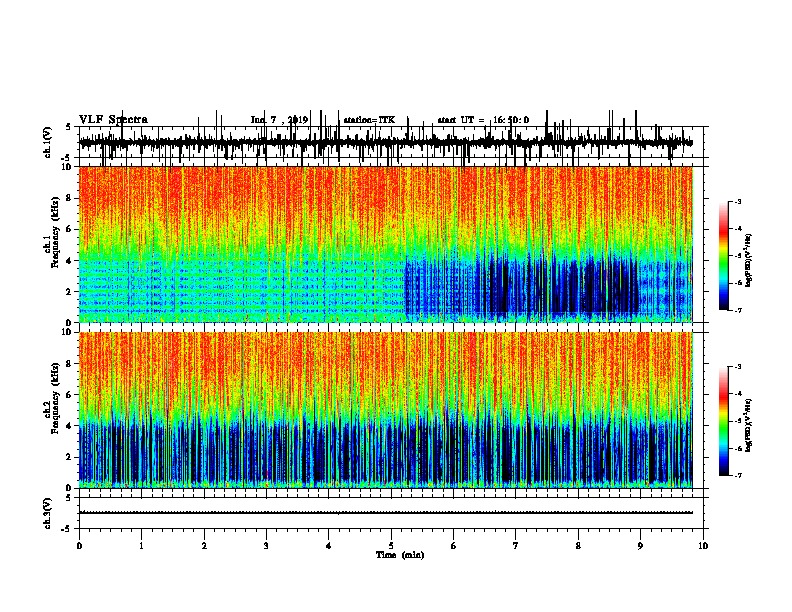792x612 pixels.
Task: Click the "VLF Spectra" title text
Action: 113,120
